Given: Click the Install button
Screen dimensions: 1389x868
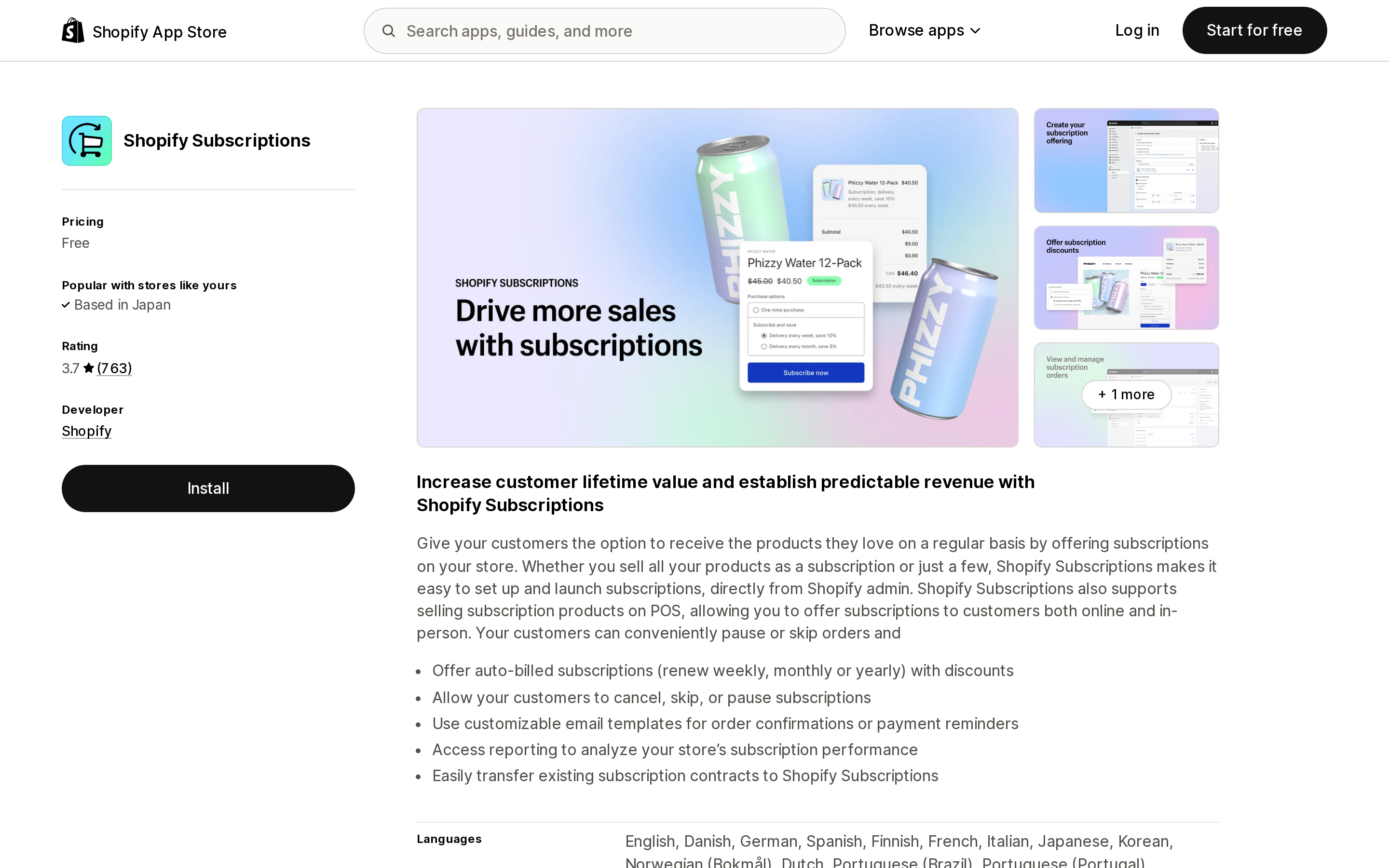Looking at the screenshot, I should [x=208, y=488].
